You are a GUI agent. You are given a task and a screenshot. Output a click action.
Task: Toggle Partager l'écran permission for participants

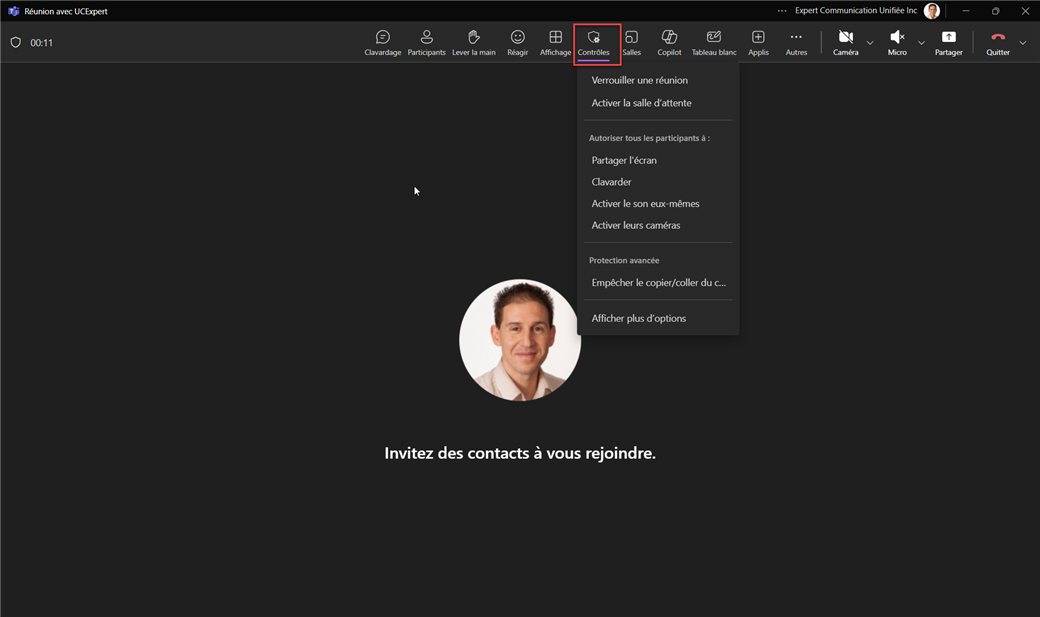click(x=624, y=160)
